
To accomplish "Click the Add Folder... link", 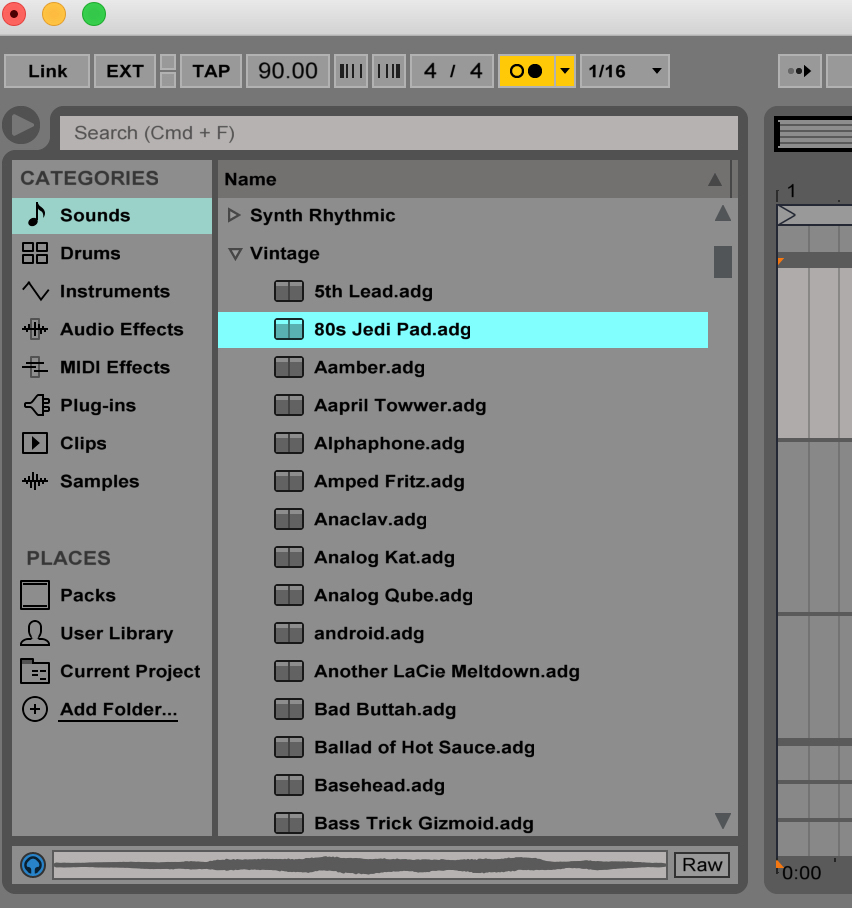I will 118,709.
